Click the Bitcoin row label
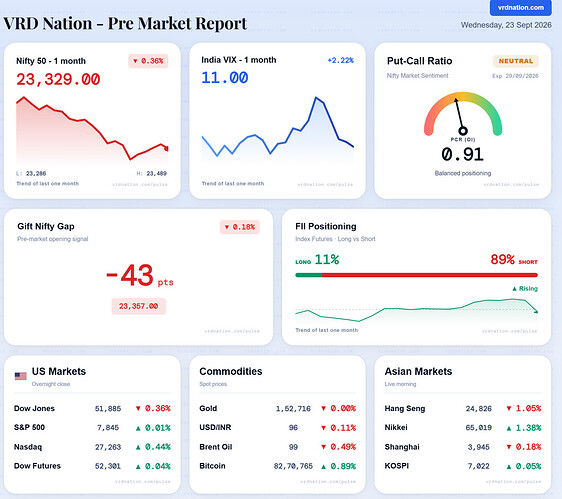 coord(213,466)
